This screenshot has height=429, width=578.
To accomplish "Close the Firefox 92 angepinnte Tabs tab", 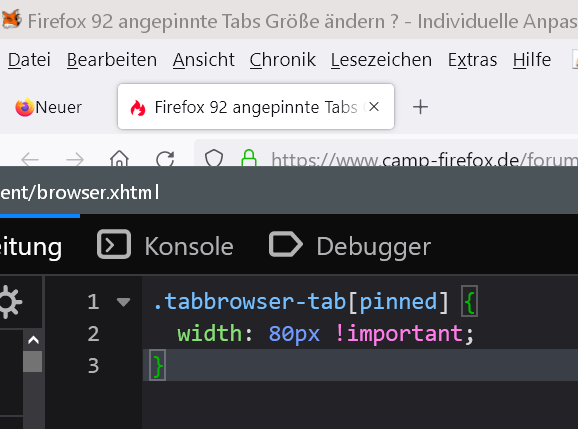I will (x=374, y=107).
